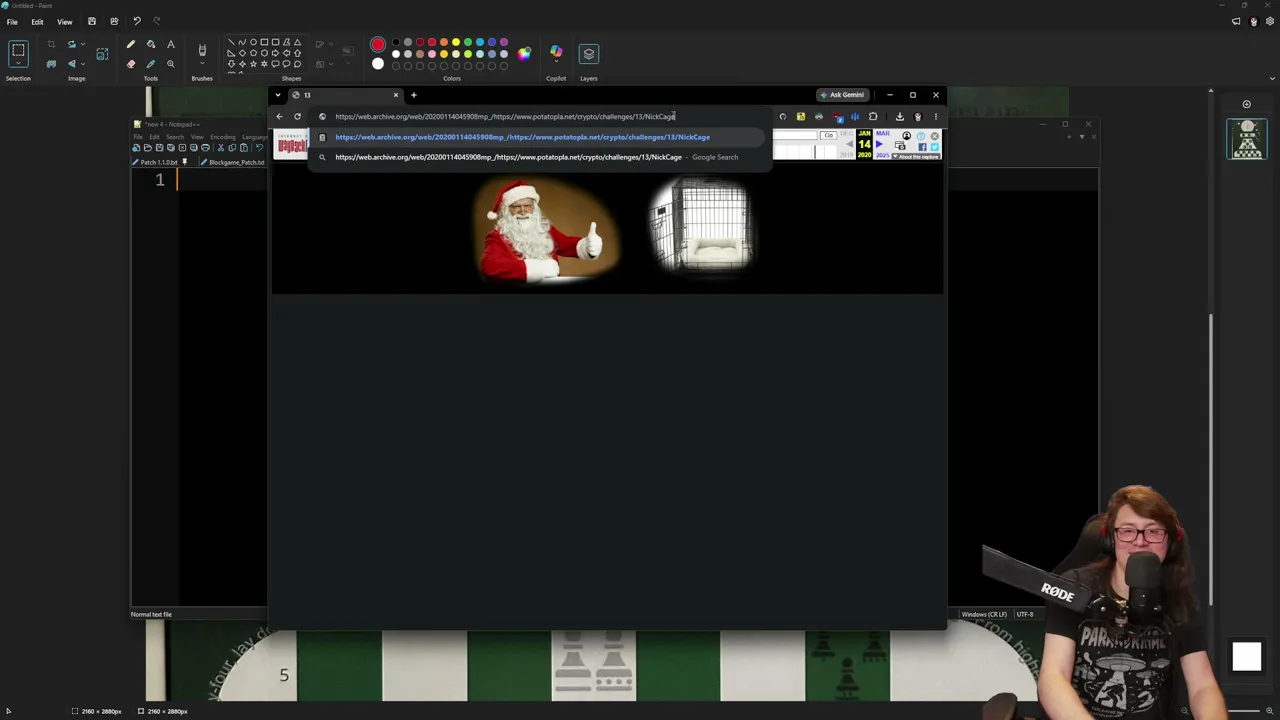Open the Notepad++ Search menu
Viewport: 1280px width, 720px height.
point(175,137)
